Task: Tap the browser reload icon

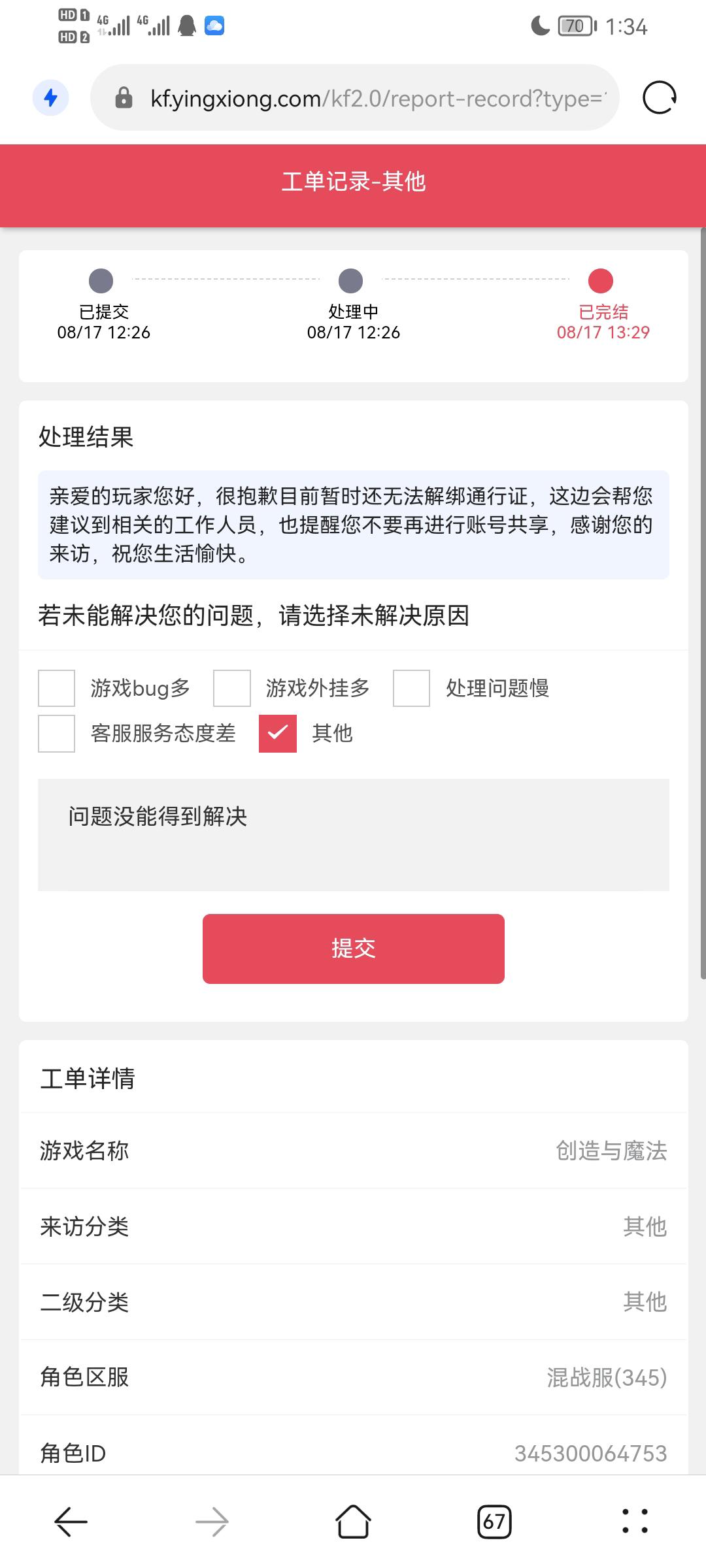Action: [660, 98]
